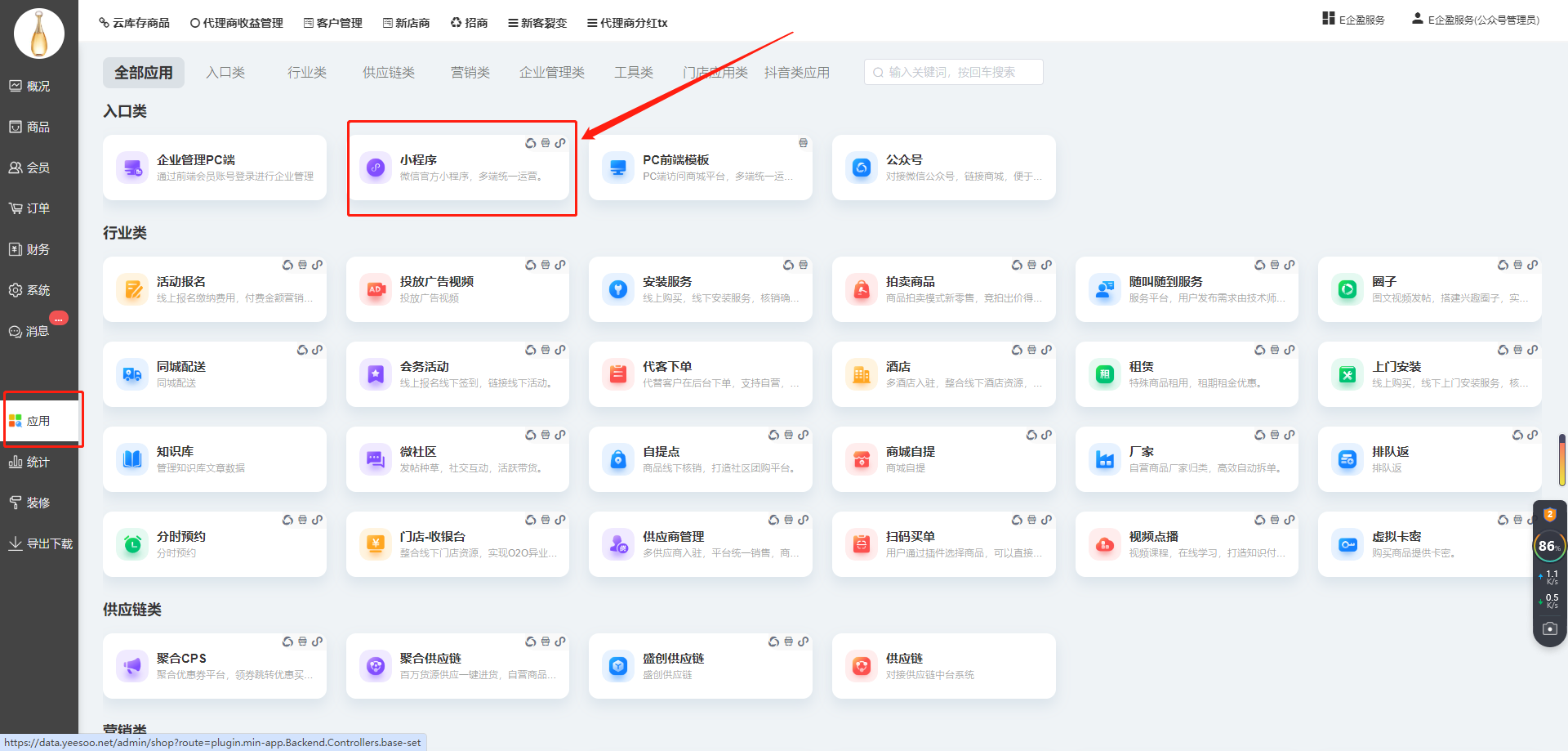Open the 聚合CPS megaphone icon

[x=132, y=666]
